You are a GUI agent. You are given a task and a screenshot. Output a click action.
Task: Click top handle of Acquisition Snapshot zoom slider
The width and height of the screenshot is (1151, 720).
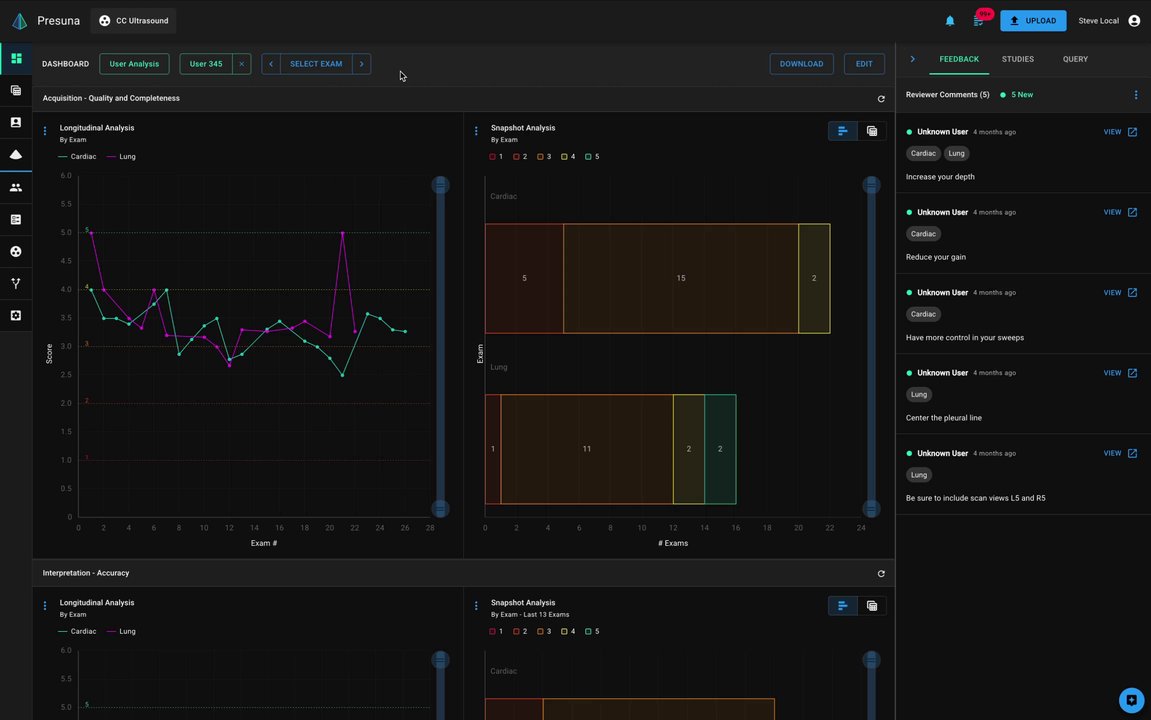click(871, 185)
